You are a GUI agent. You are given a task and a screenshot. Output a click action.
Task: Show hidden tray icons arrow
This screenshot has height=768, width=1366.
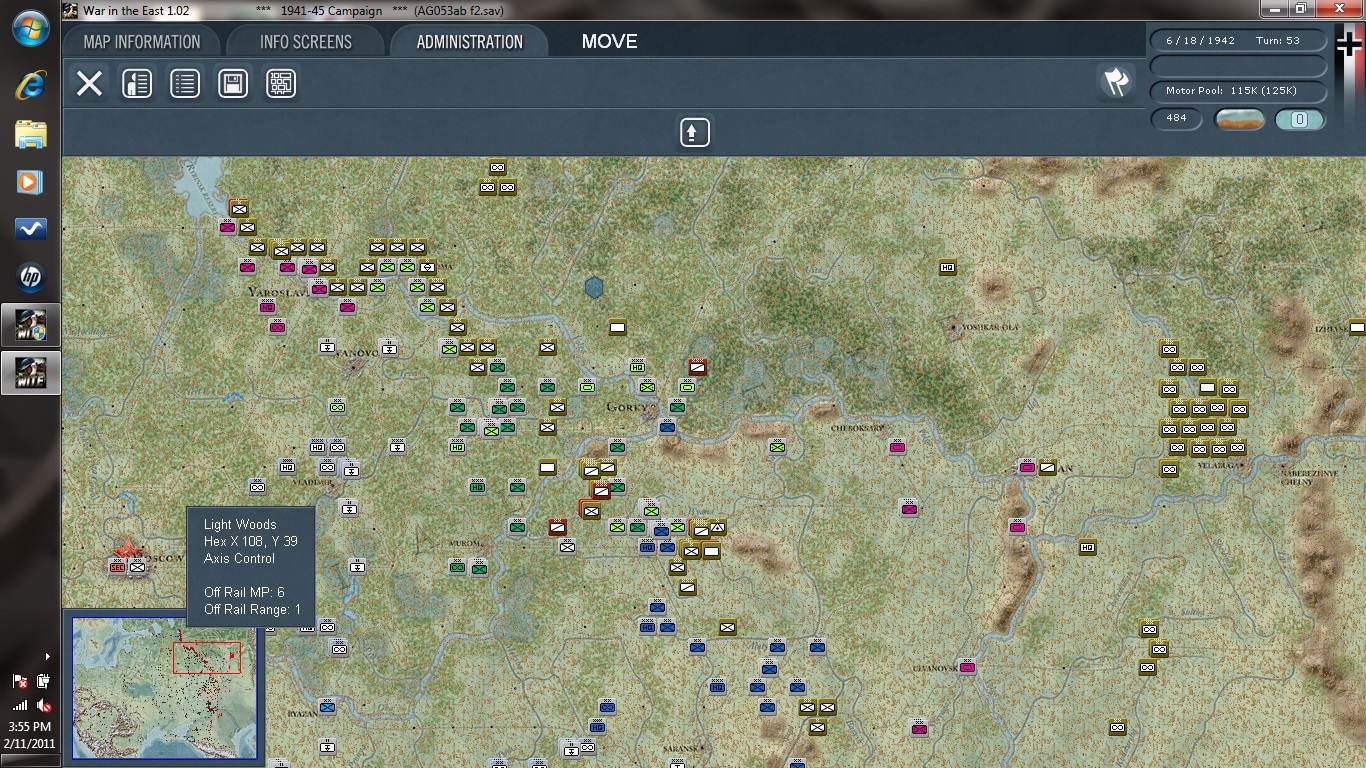click(47, 656)
